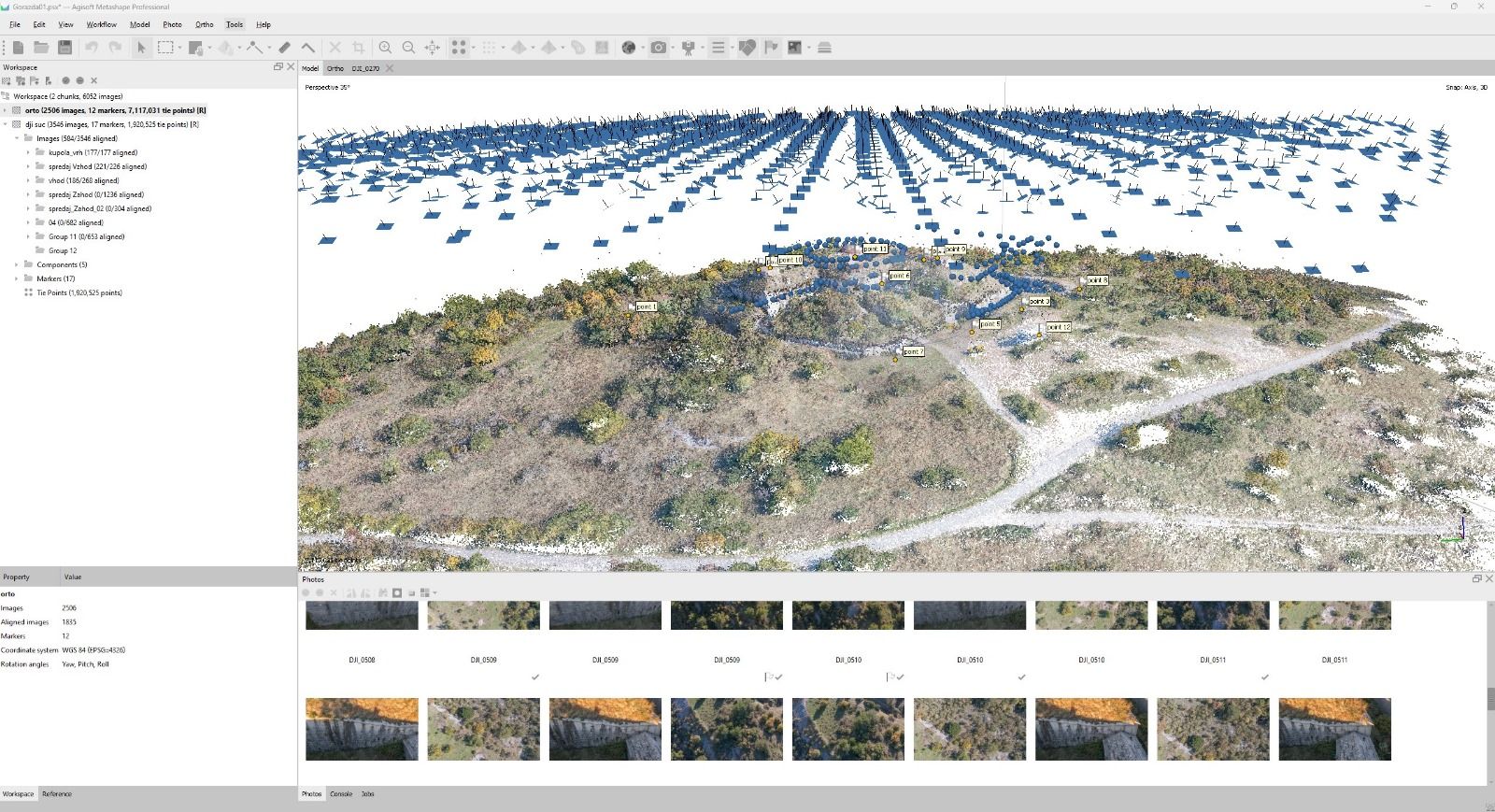Open the Workflow menu
This screenshot has height=812, width=1495.
(x=101, y=24)
